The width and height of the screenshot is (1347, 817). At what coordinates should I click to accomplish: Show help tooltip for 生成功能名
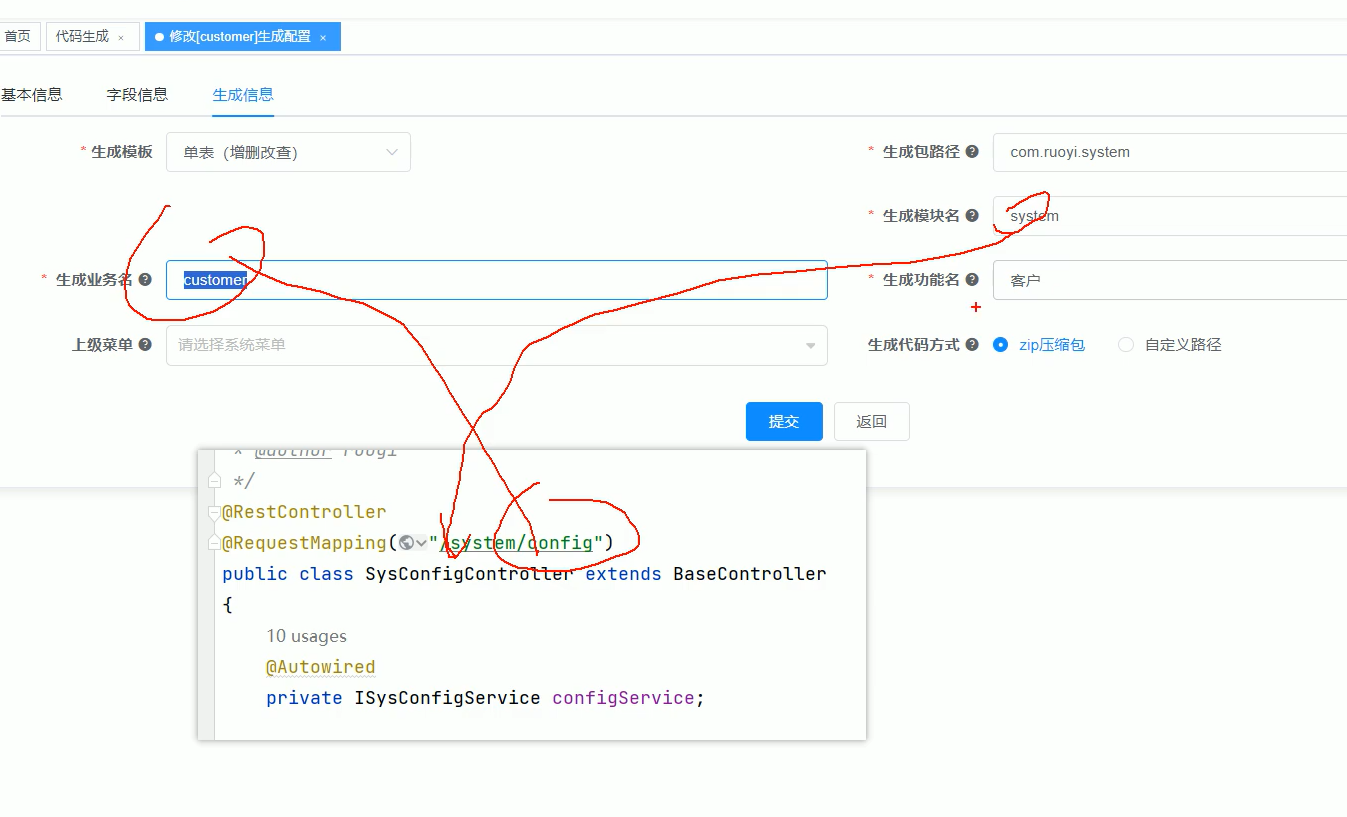pos(972,280)
